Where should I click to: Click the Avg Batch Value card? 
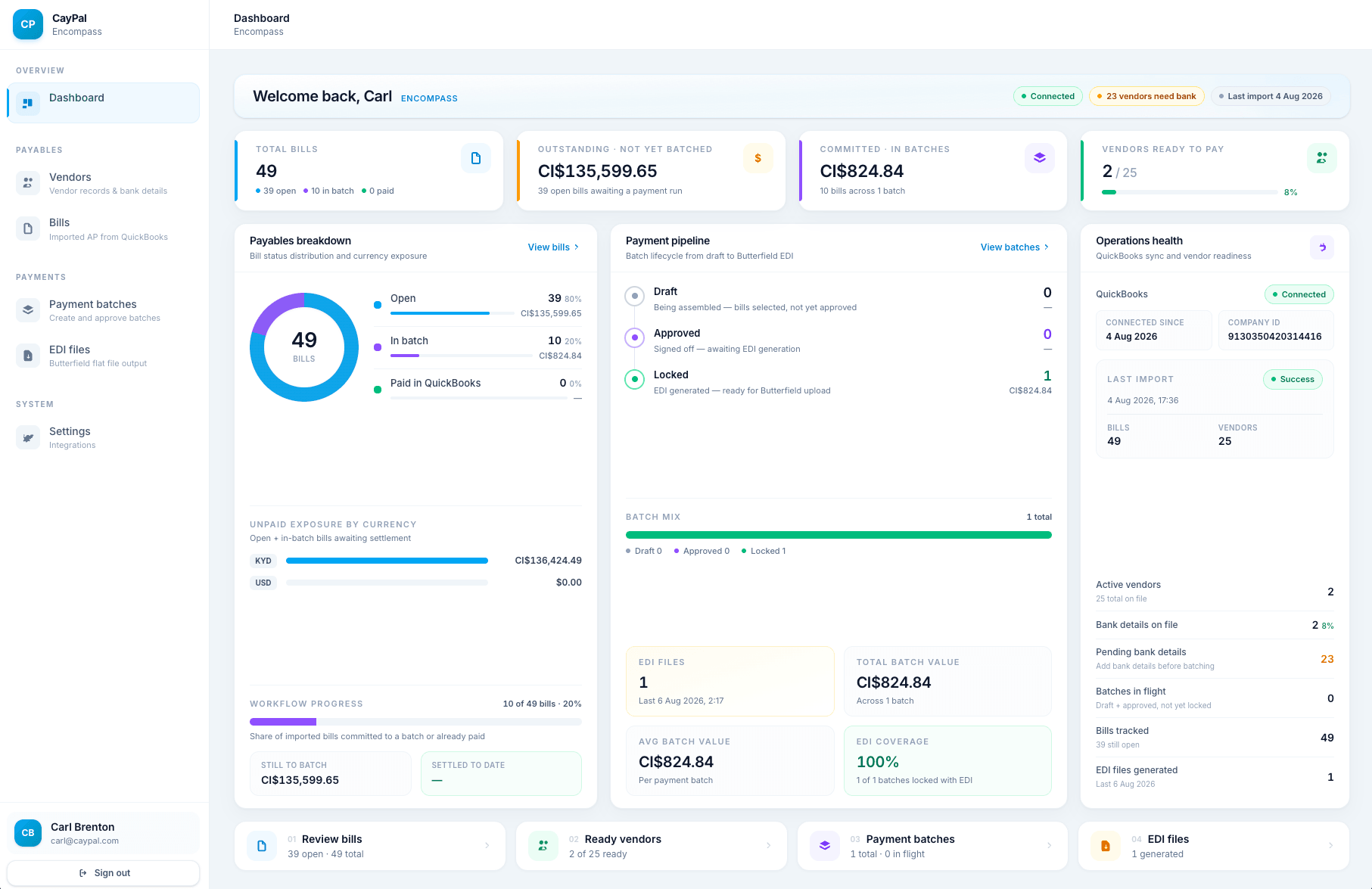[730, 760]
